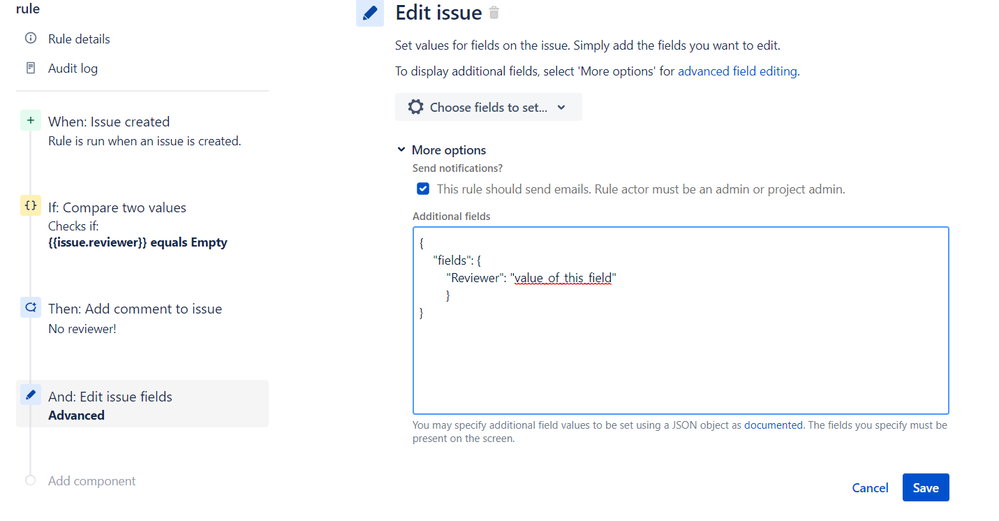Select the If: Compare two values condition

coord(117,208)
